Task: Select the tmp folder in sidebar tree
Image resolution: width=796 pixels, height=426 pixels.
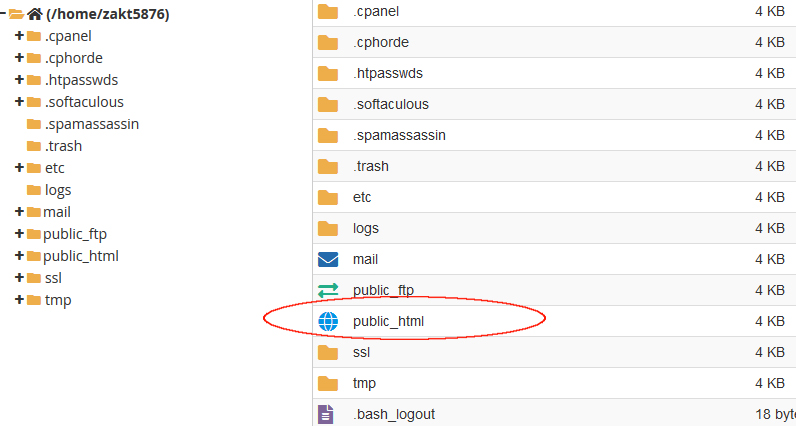Action: tap(58, 300)
